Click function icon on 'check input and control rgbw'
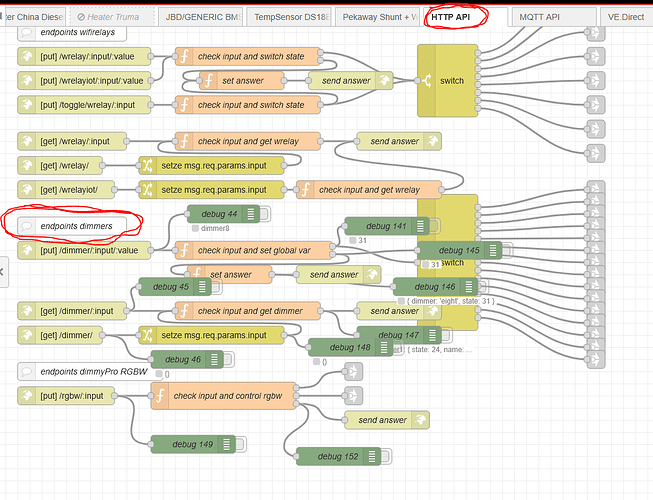 pos(160,396)
